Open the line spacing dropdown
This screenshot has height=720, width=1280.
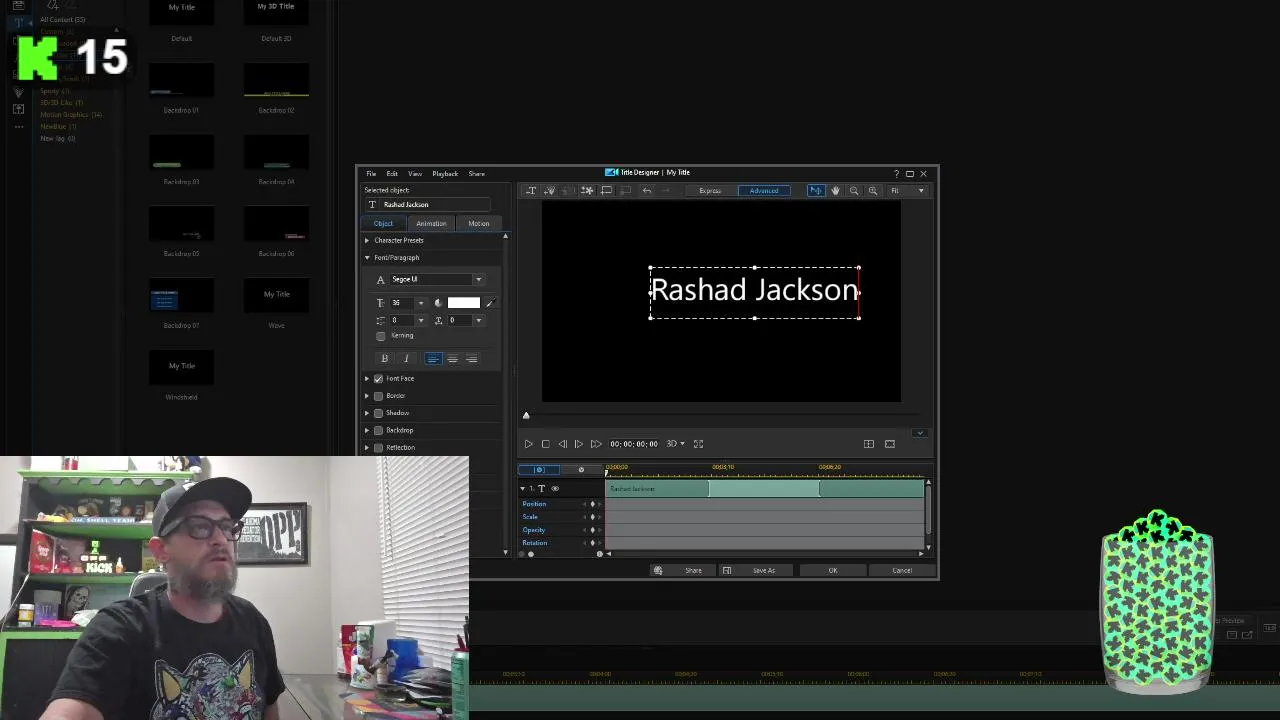coord(420,321)
